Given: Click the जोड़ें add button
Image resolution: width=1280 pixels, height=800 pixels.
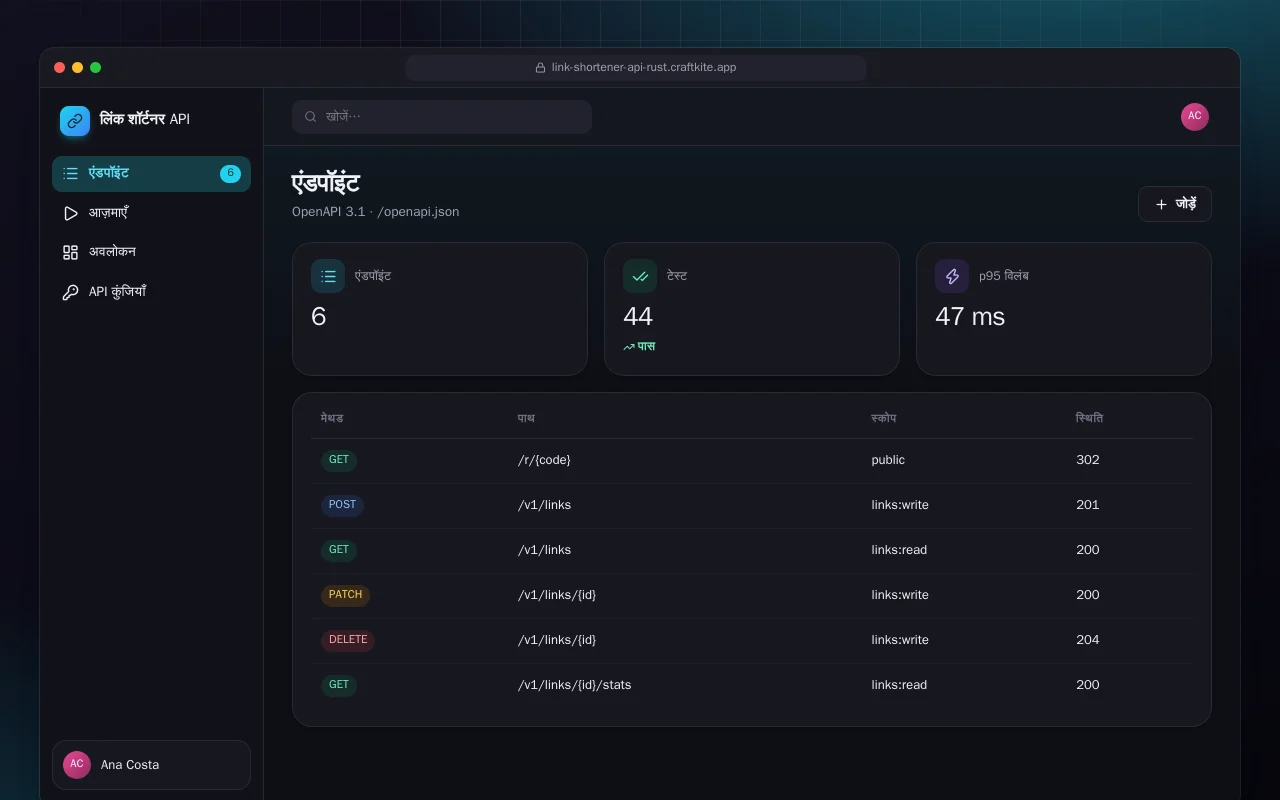Looking at the screenshot, I should tap(1175, 204).
